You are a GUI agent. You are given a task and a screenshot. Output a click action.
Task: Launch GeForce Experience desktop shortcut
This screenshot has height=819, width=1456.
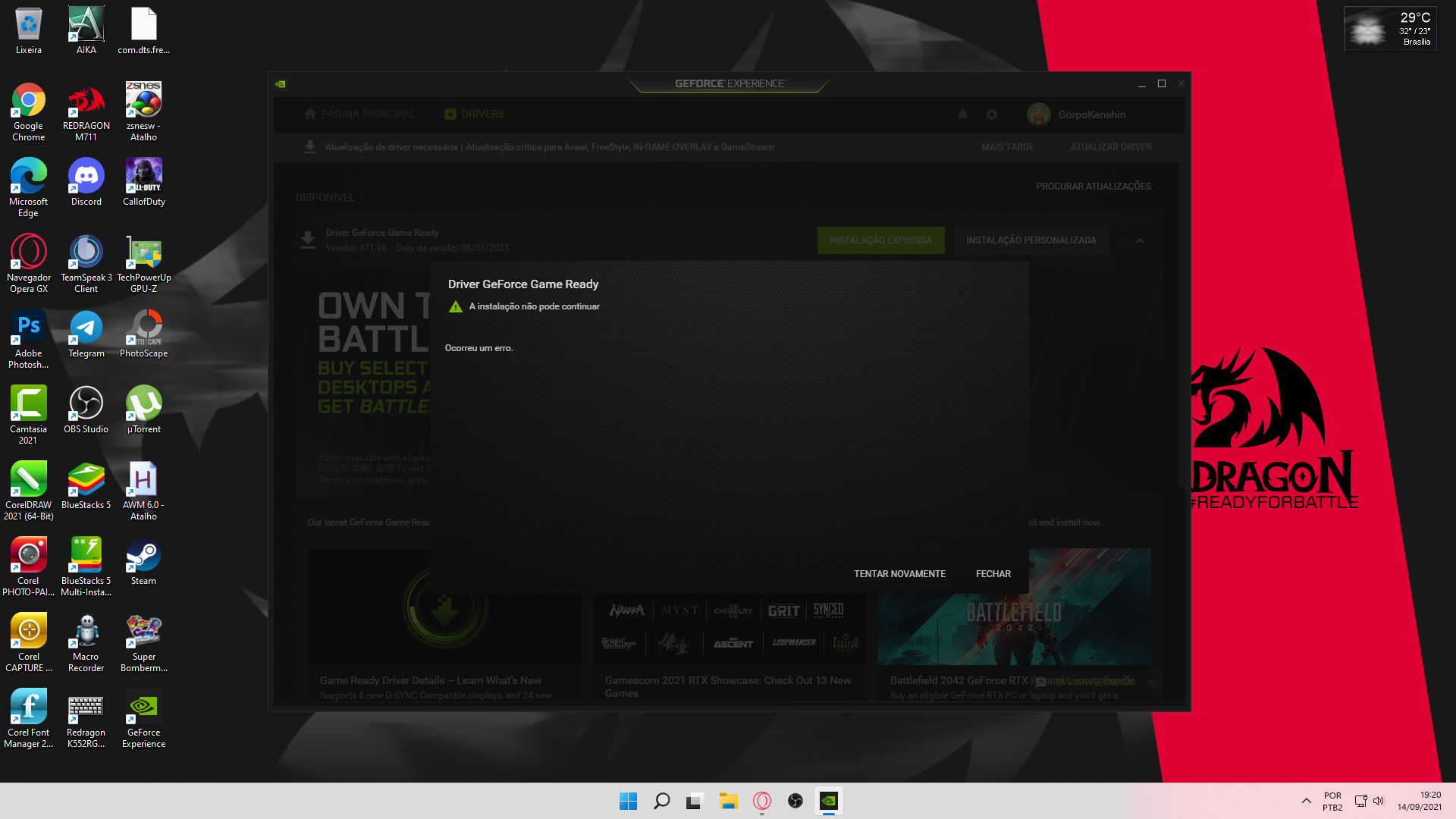tap(143, 719)
